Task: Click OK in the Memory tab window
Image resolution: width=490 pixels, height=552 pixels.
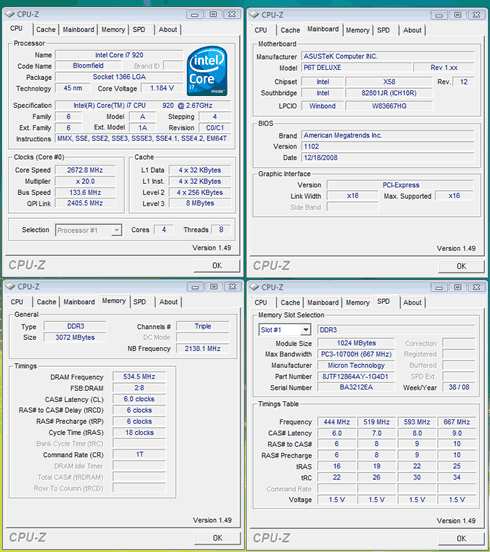Action: click(218, 538)
